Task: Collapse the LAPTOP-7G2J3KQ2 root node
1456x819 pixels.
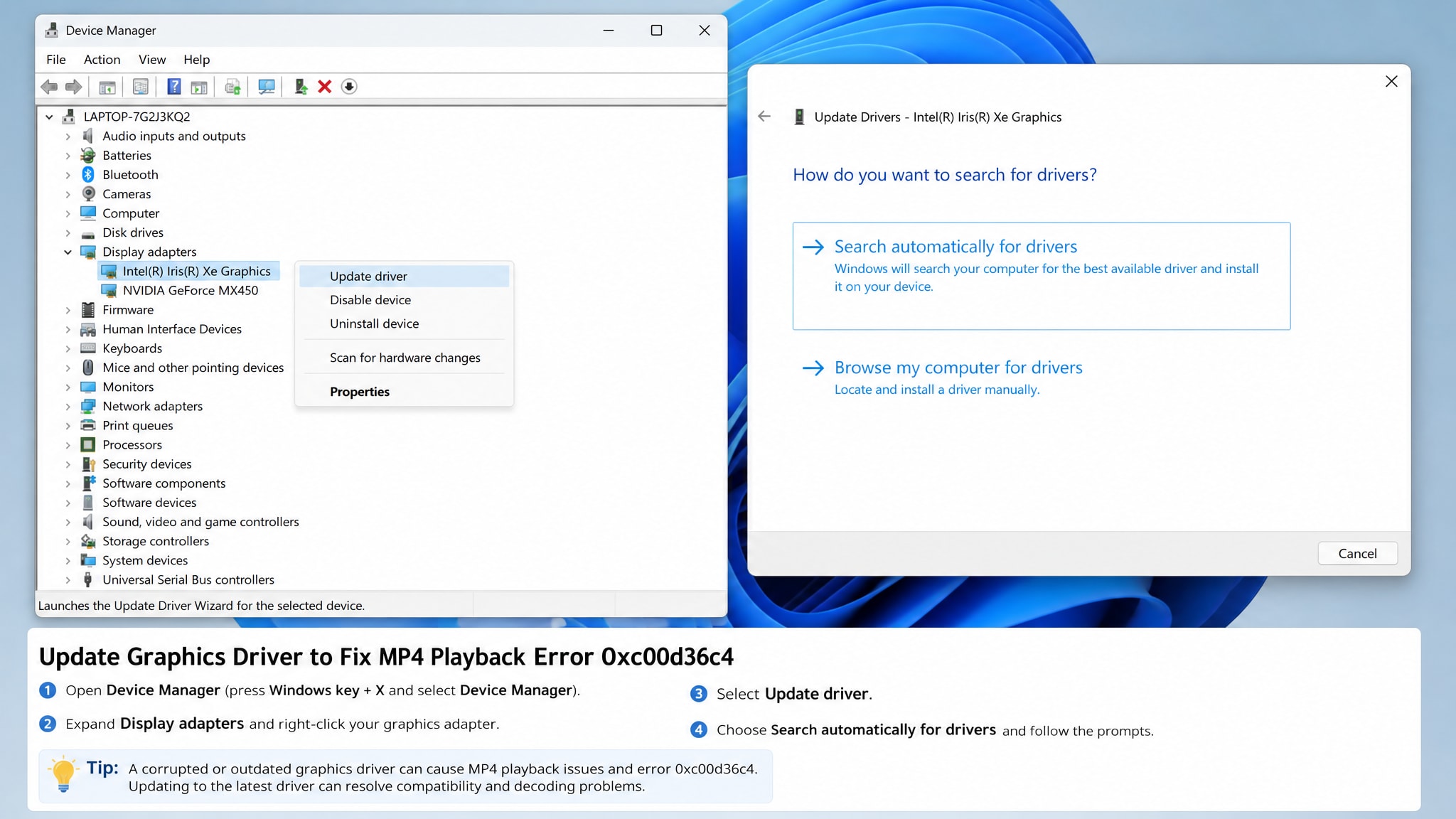Action: pyautogui.click(x=49, y=117)
